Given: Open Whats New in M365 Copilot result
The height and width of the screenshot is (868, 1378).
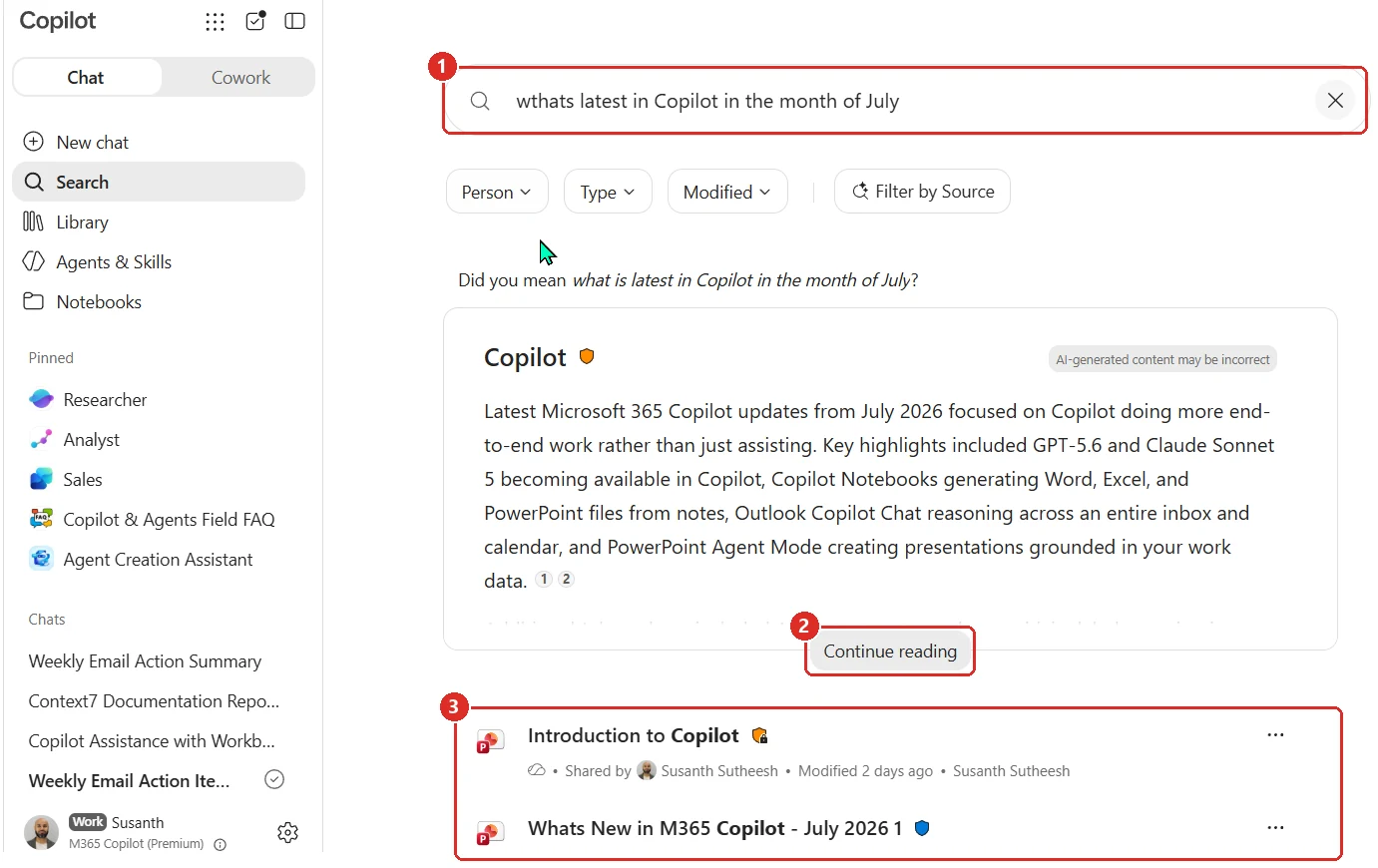Looking at the screenshot, I should pos(714,828).
